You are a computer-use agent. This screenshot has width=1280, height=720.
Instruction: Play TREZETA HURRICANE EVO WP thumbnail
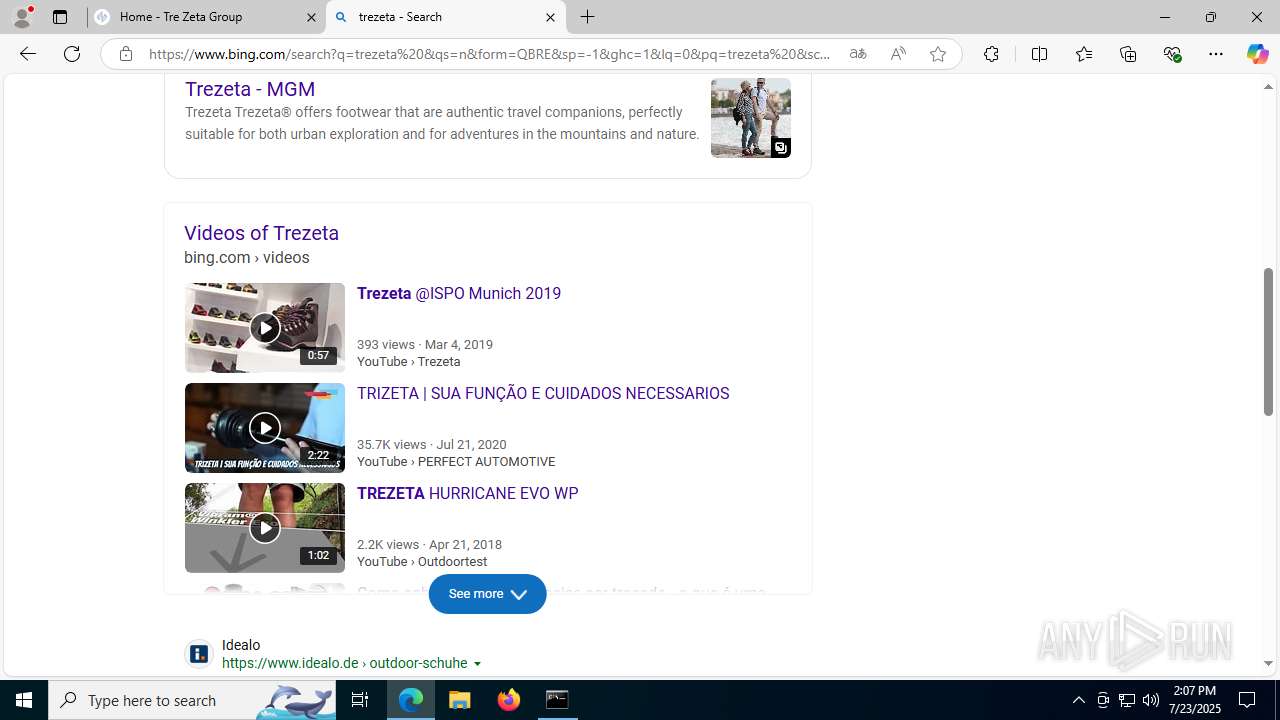point(265,528)
